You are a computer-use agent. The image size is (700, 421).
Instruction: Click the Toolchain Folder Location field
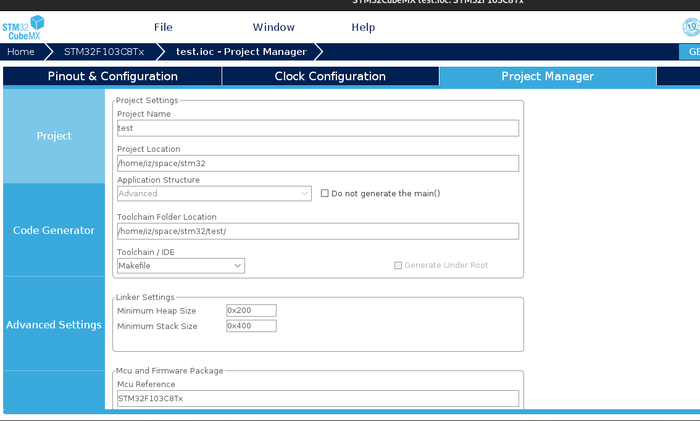coord(318,231)
